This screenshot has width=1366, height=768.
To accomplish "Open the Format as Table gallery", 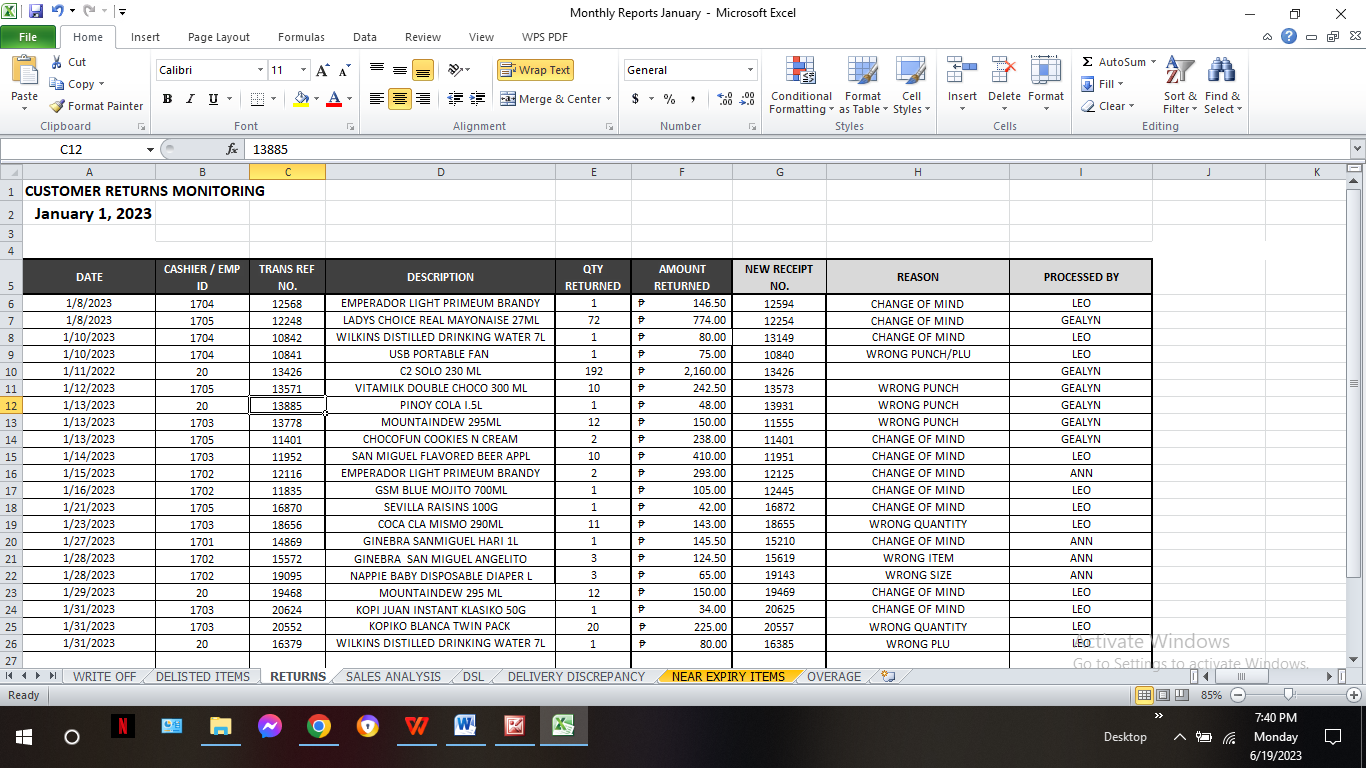I will pos(862,85).
